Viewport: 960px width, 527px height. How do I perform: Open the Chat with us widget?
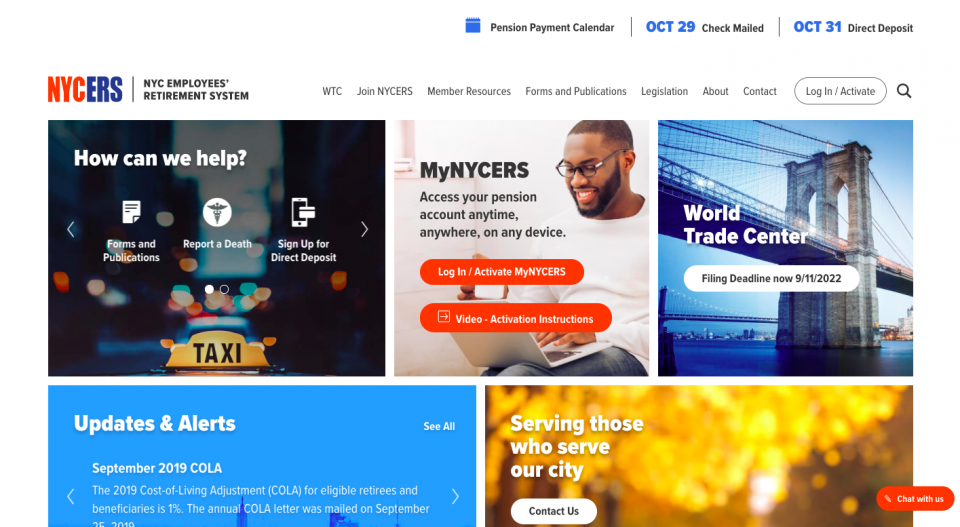(x=915, y=499)
